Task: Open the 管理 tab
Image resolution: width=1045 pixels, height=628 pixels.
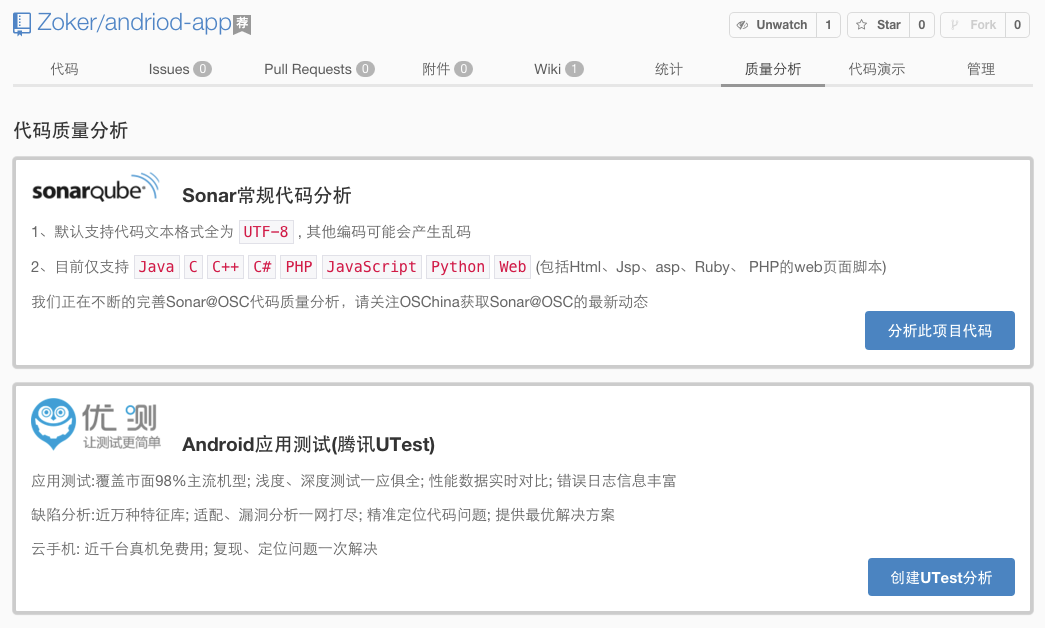Action: 981,69
